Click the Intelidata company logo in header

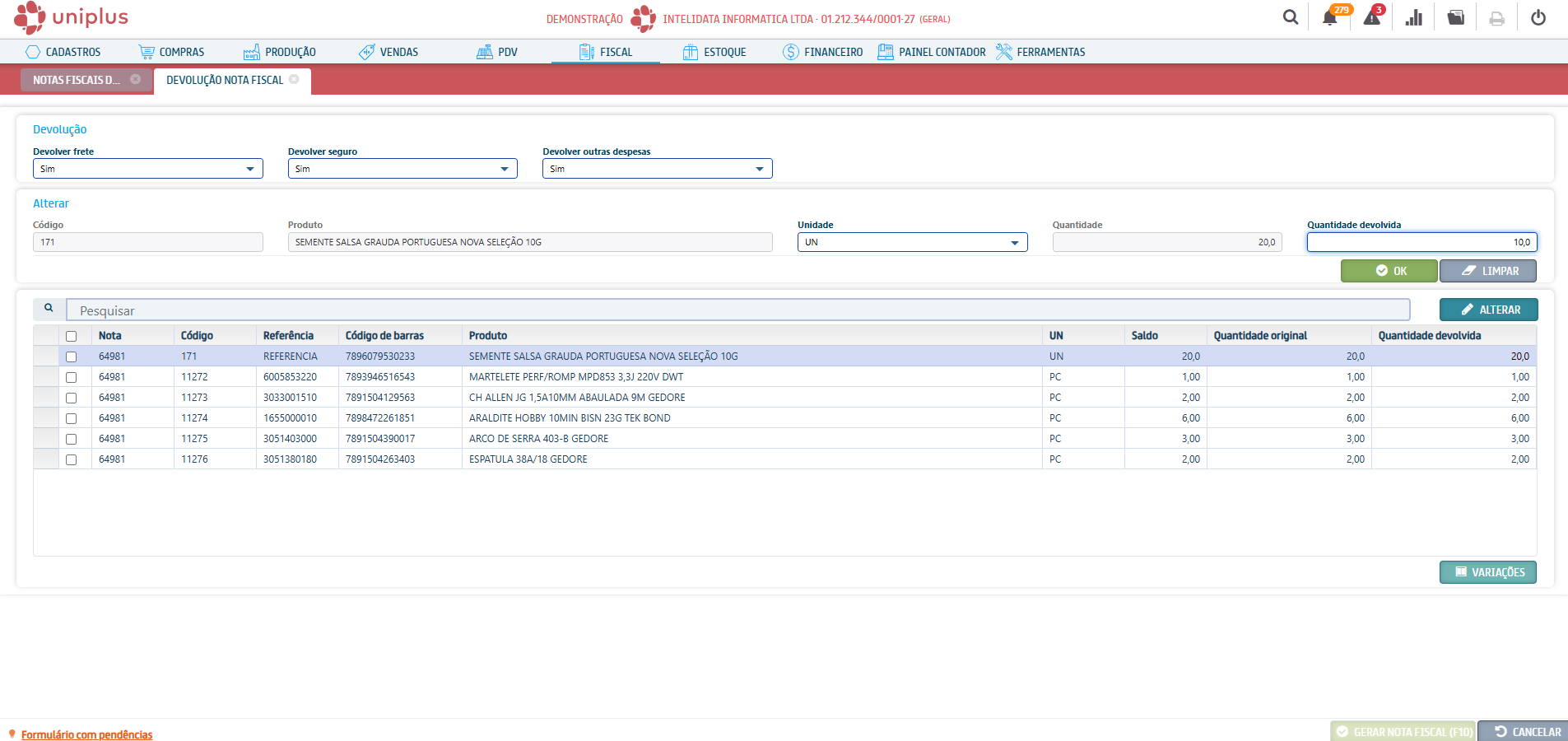click(643, 18)
